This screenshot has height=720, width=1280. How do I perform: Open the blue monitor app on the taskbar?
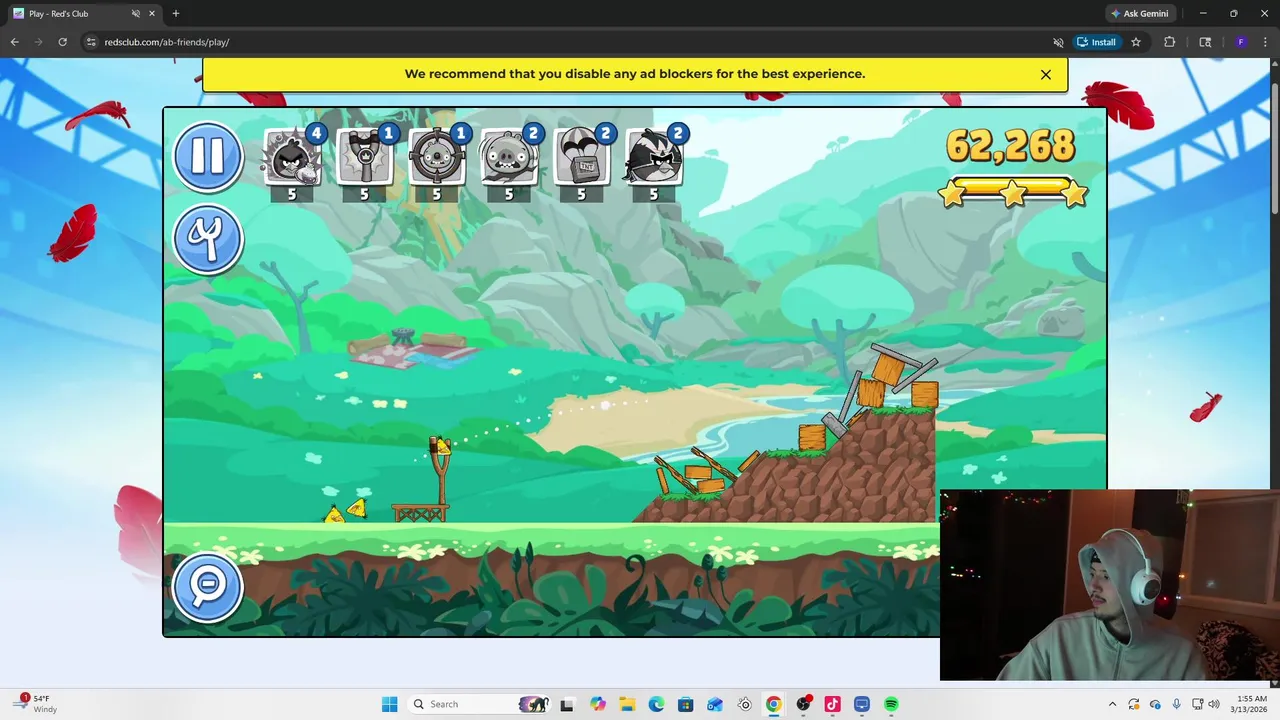(862, 704)
